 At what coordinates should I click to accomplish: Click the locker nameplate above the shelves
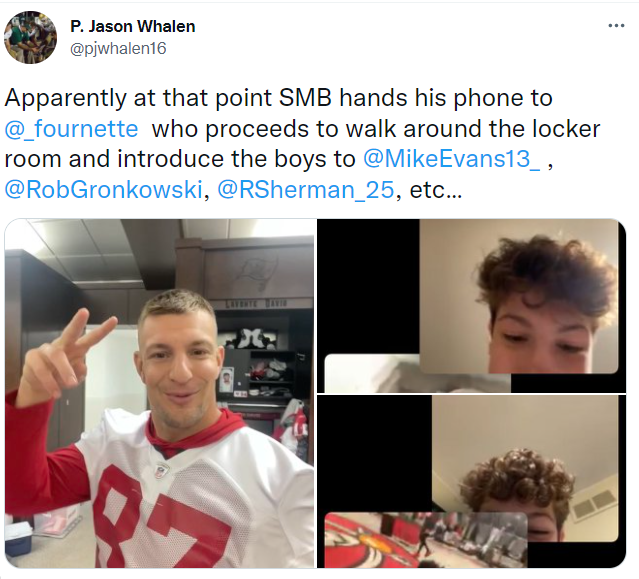[x=257, y=304]
